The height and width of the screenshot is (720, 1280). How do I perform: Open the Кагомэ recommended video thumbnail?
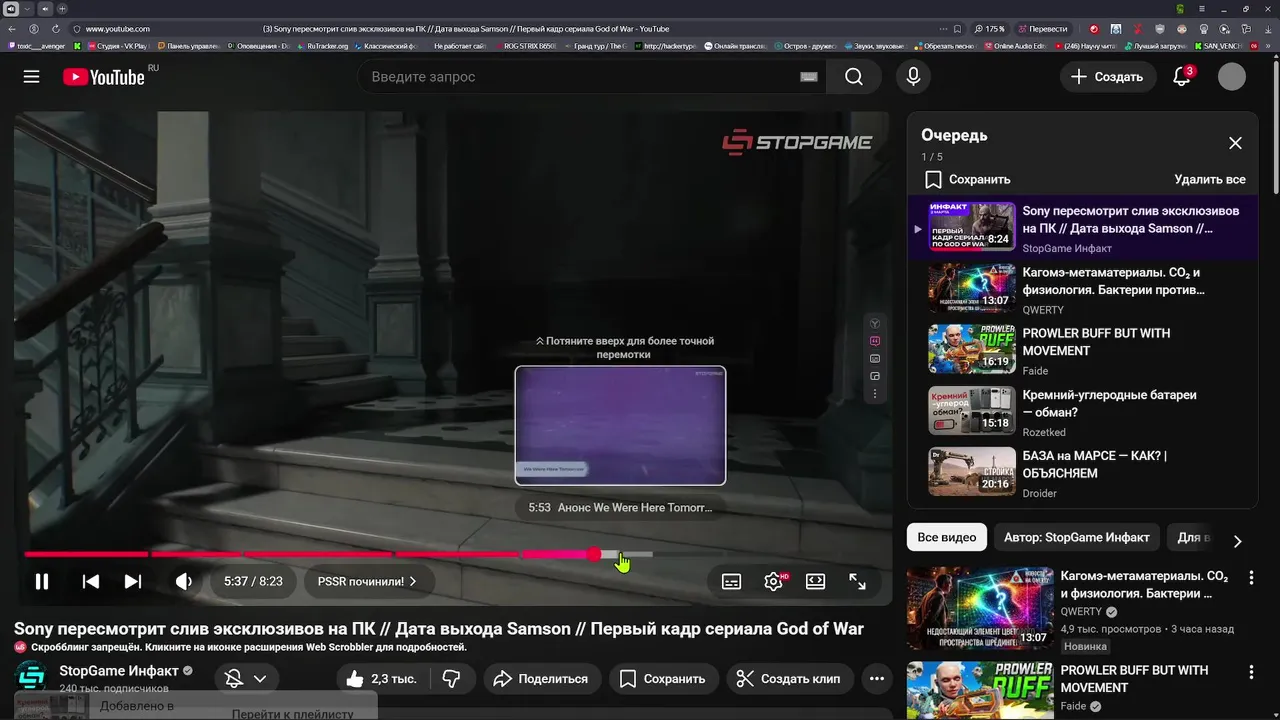pyautogui.click(x=979, y=608)
